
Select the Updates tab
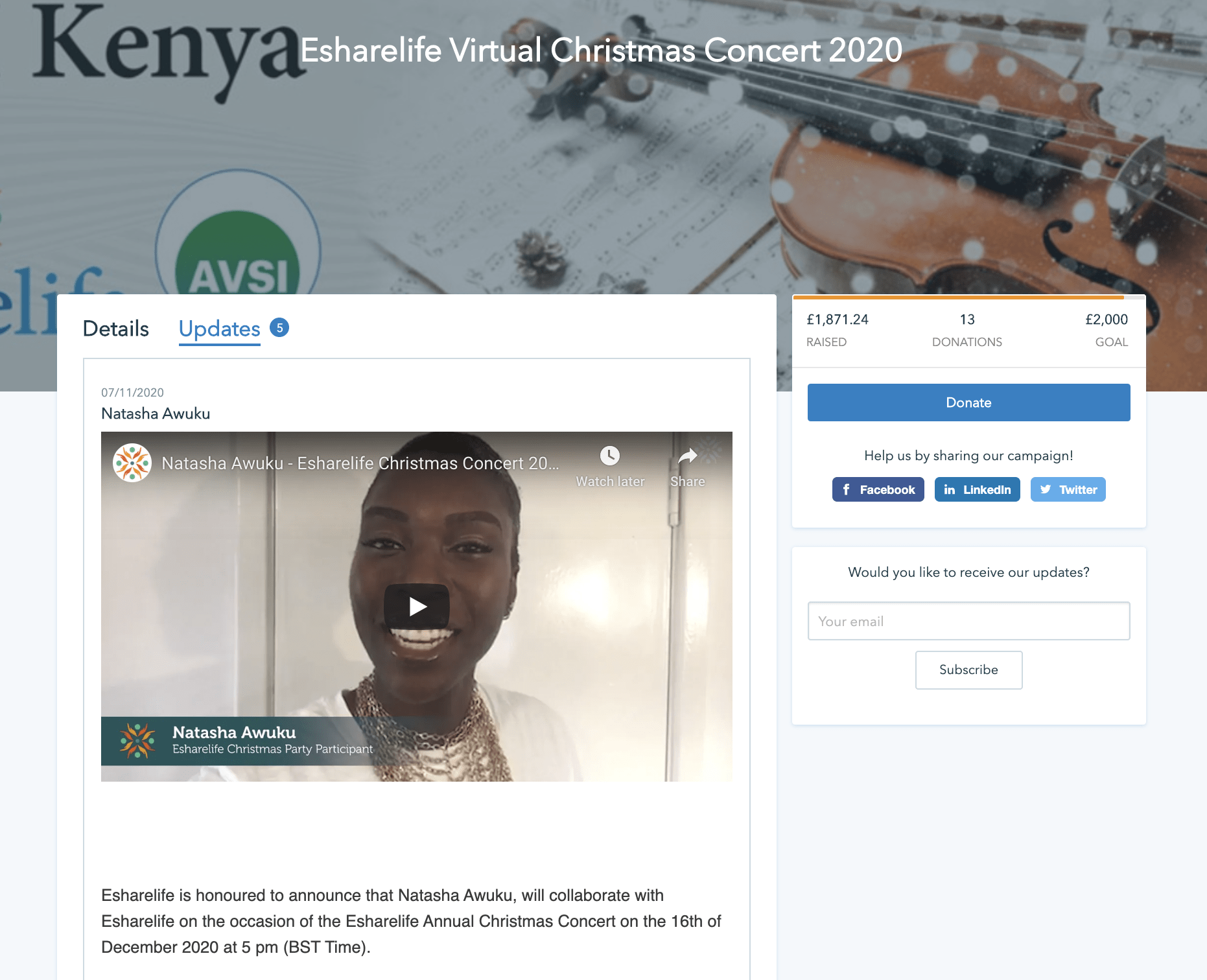coord(220,329)
